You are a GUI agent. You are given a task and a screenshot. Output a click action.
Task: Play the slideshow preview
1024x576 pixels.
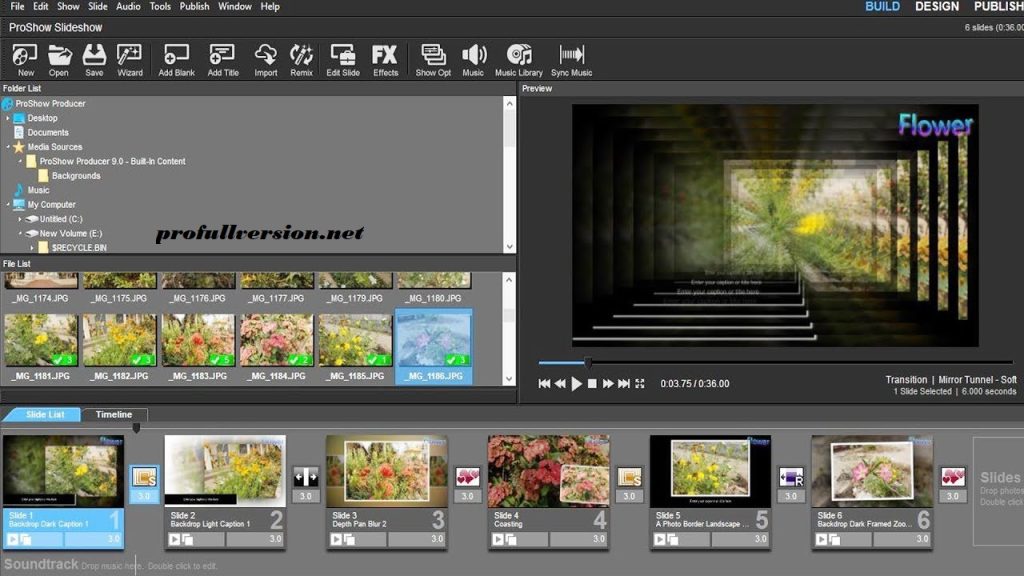click(x=578, y=382)
